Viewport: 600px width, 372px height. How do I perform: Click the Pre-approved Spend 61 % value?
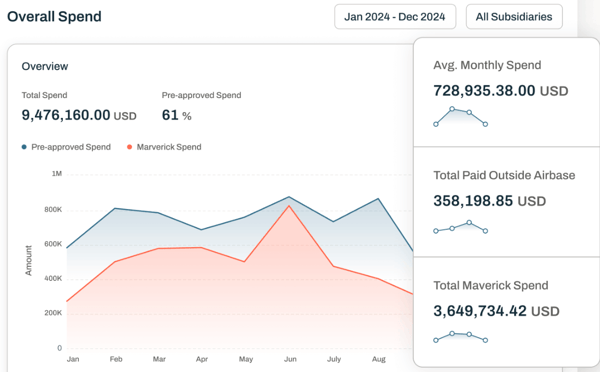(176, 115)
